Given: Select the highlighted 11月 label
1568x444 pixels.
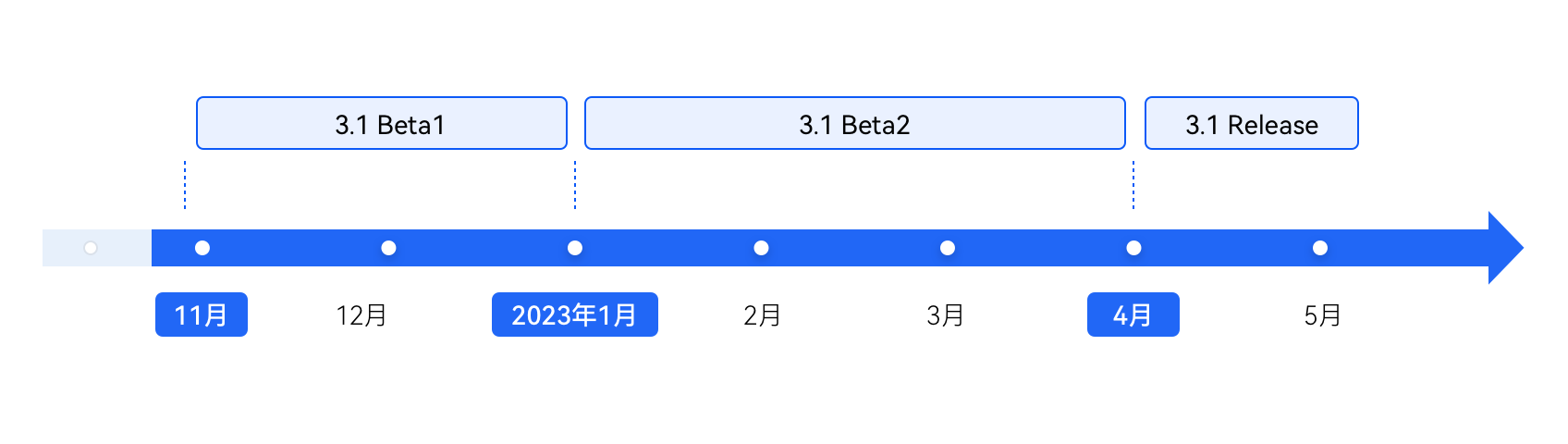Looking at the screenshot, I should tap(202, 314).
